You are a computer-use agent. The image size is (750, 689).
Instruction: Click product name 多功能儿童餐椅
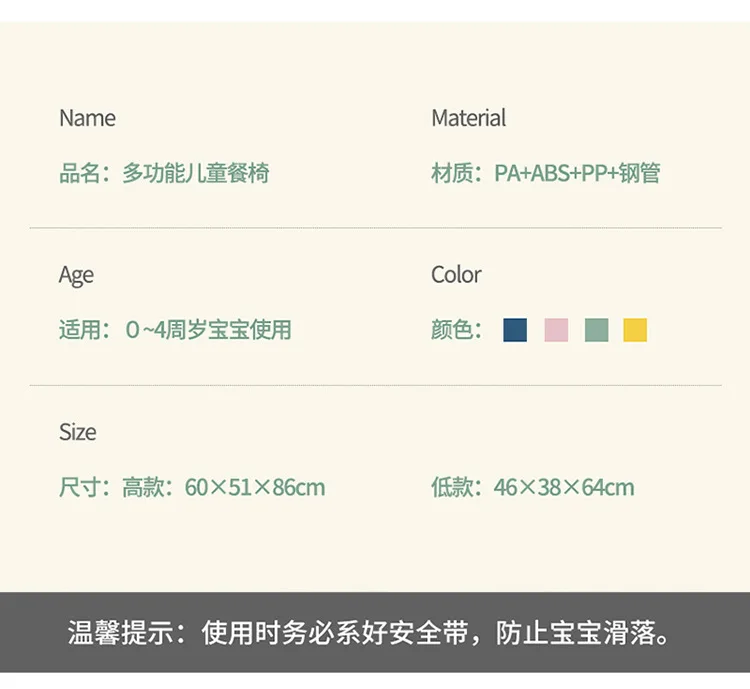[196, 173]
